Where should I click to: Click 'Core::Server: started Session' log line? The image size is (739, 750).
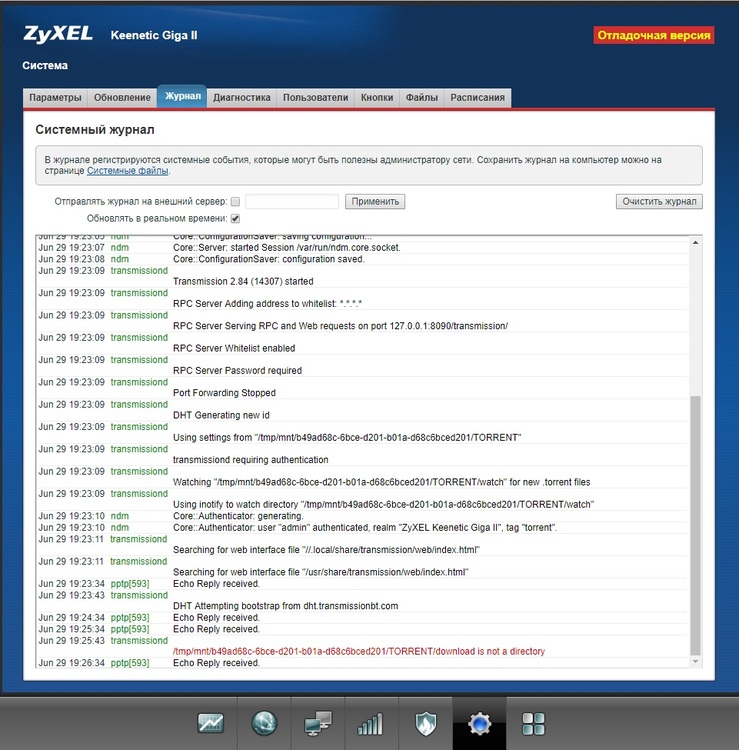coord(287,248)
